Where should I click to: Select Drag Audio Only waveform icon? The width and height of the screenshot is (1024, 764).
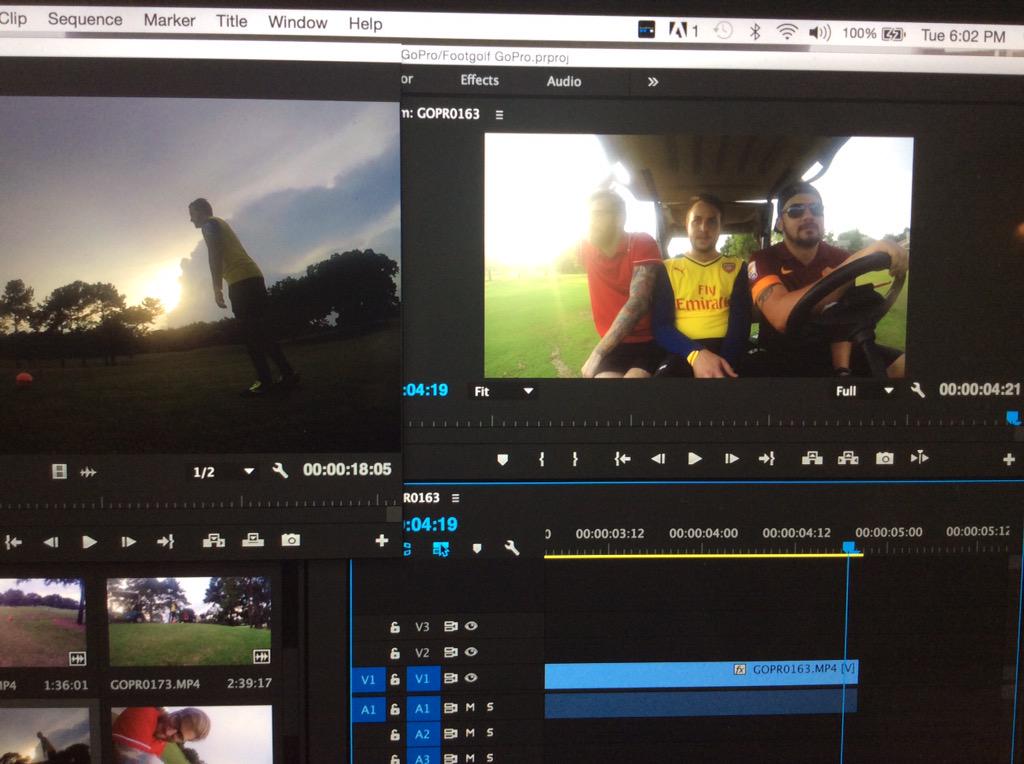[88, 472]
